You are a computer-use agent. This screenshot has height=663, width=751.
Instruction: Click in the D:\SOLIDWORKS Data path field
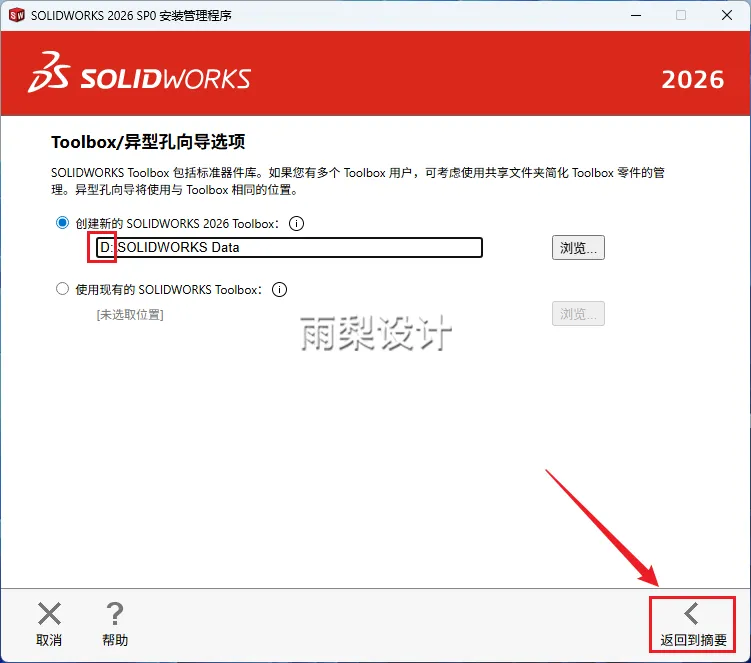point(289,248)
